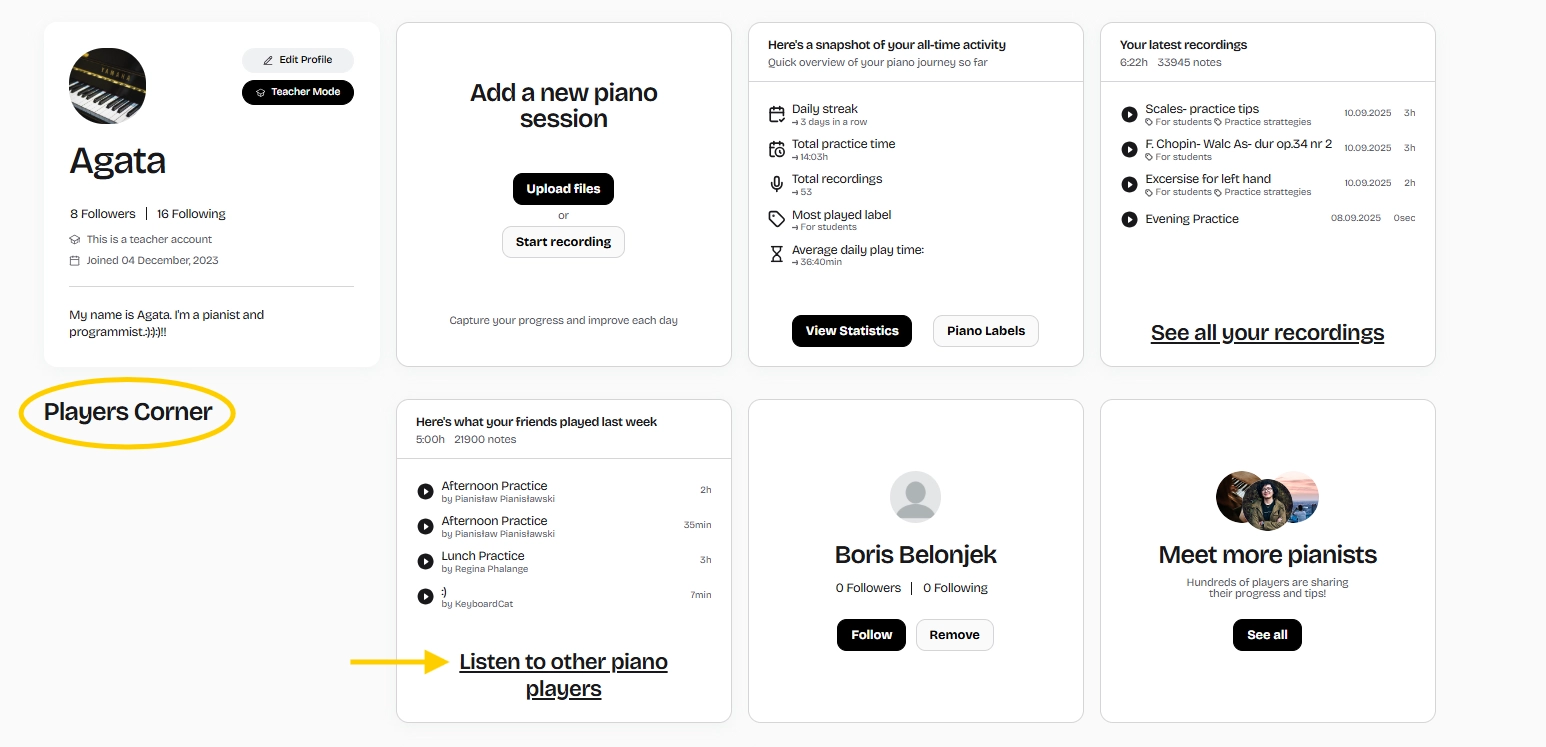The width and height of the screenshot is (1546, 747).
Task: Follow Boris Belonjek
Action: tap(870, 634)
